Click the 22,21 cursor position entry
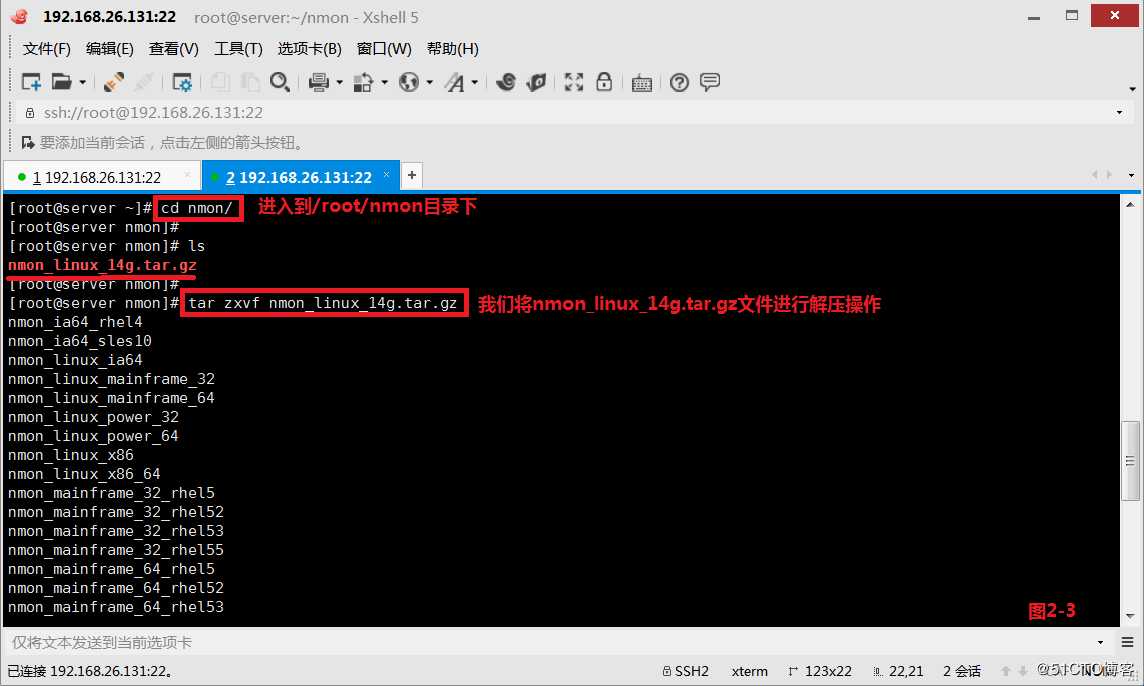 point(899,671)
